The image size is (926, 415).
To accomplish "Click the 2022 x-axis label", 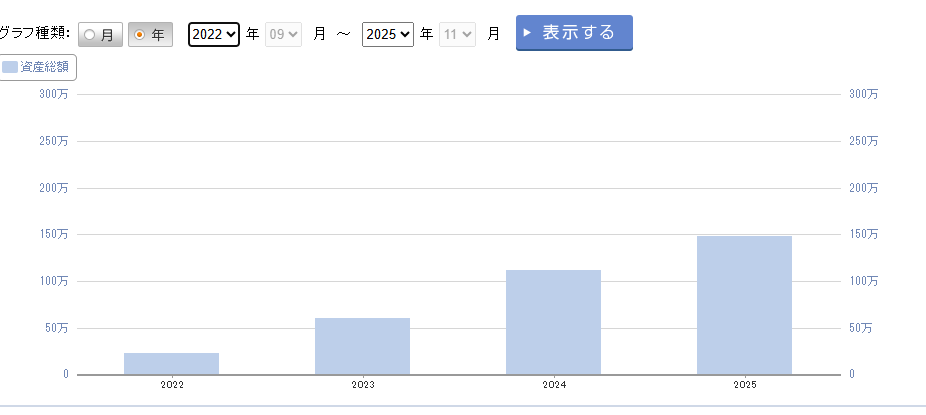I will coord(171,384).
